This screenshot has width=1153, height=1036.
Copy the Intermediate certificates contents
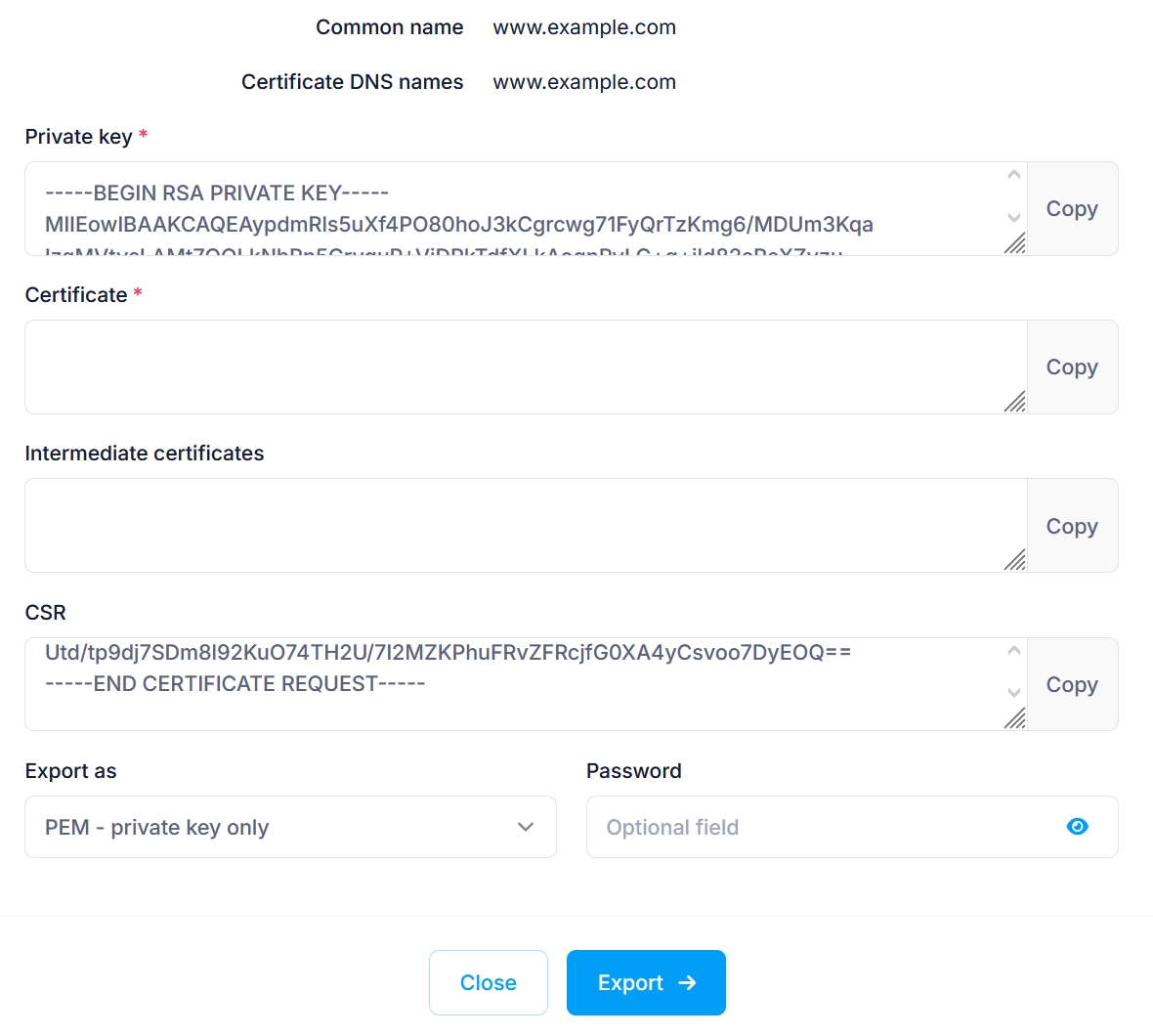[x=1072, y=526]
